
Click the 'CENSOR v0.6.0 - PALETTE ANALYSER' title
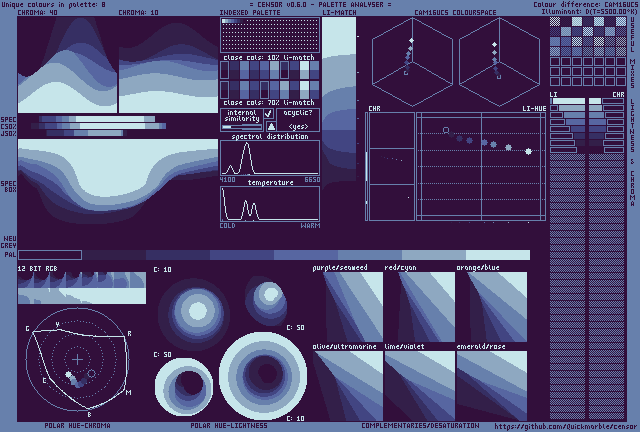coord(320,5)
